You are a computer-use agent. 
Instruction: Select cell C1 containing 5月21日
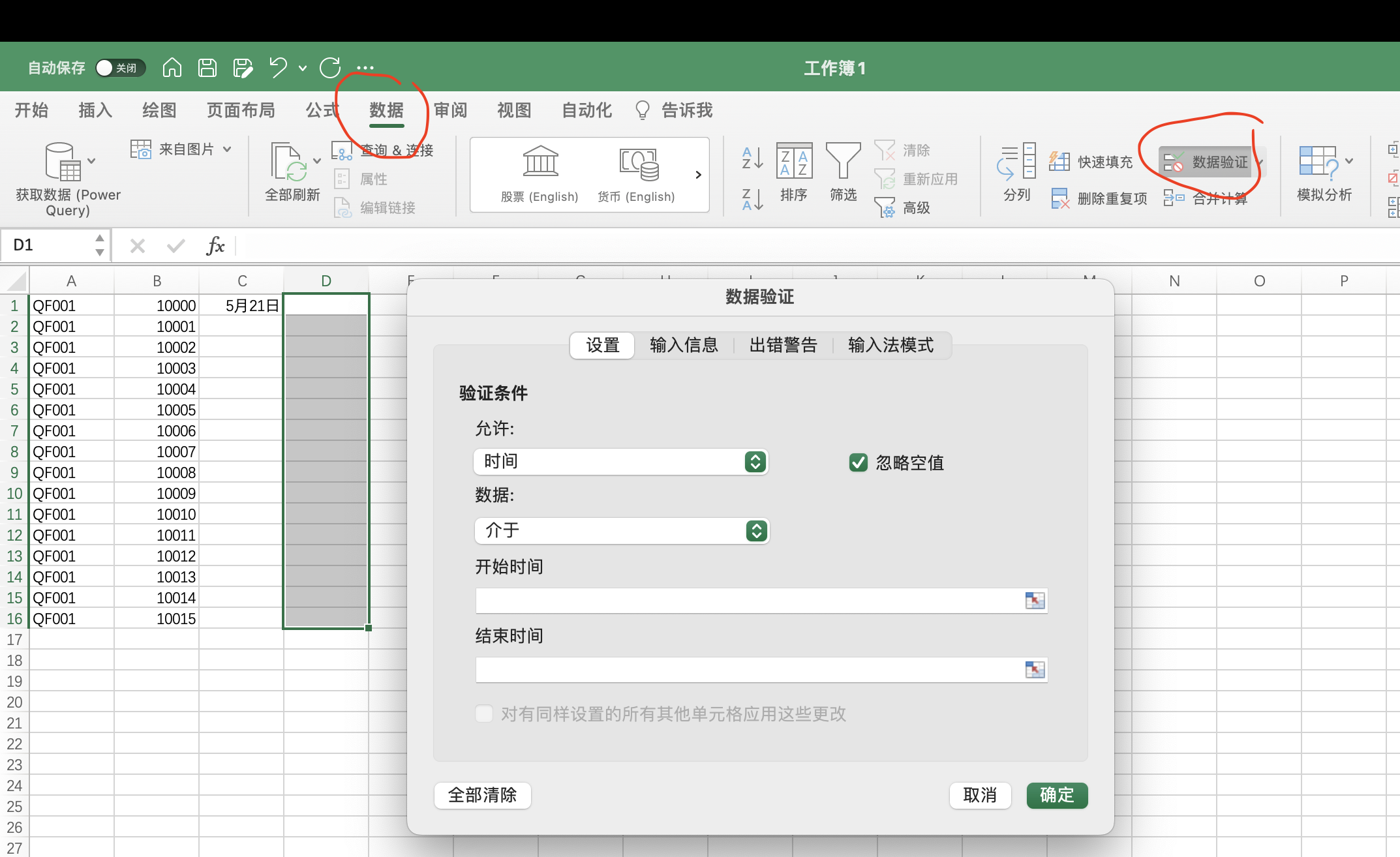point(241,305)
